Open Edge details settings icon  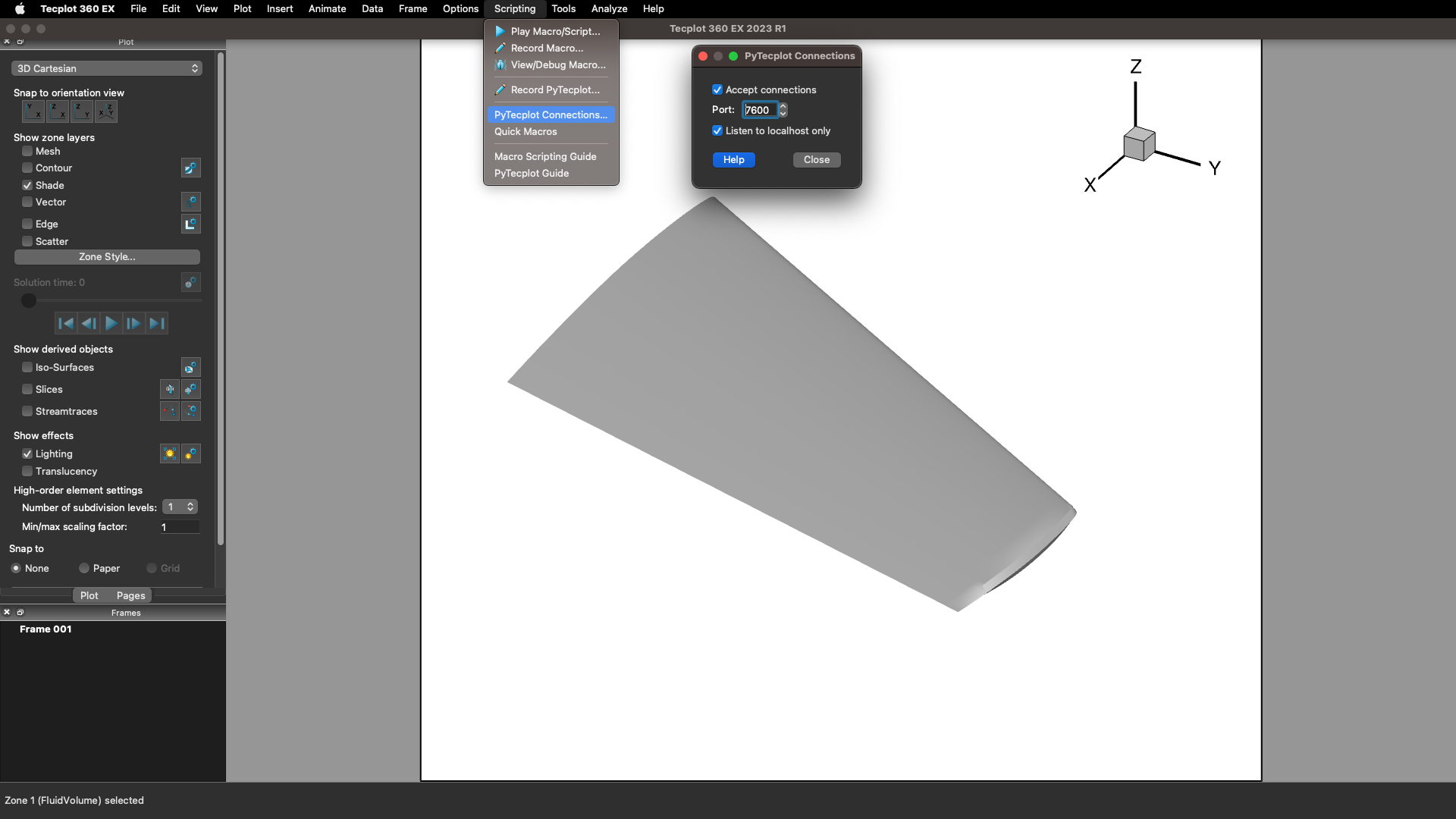point(191,224)
